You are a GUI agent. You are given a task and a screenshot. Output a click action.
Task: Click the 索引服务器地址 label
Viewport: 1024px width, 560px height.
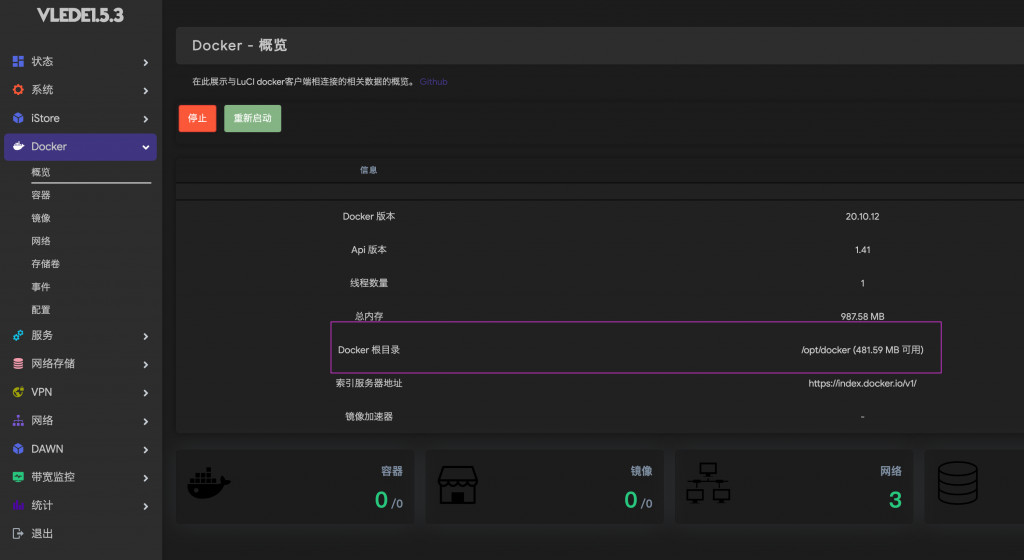[x=369, y=383]
